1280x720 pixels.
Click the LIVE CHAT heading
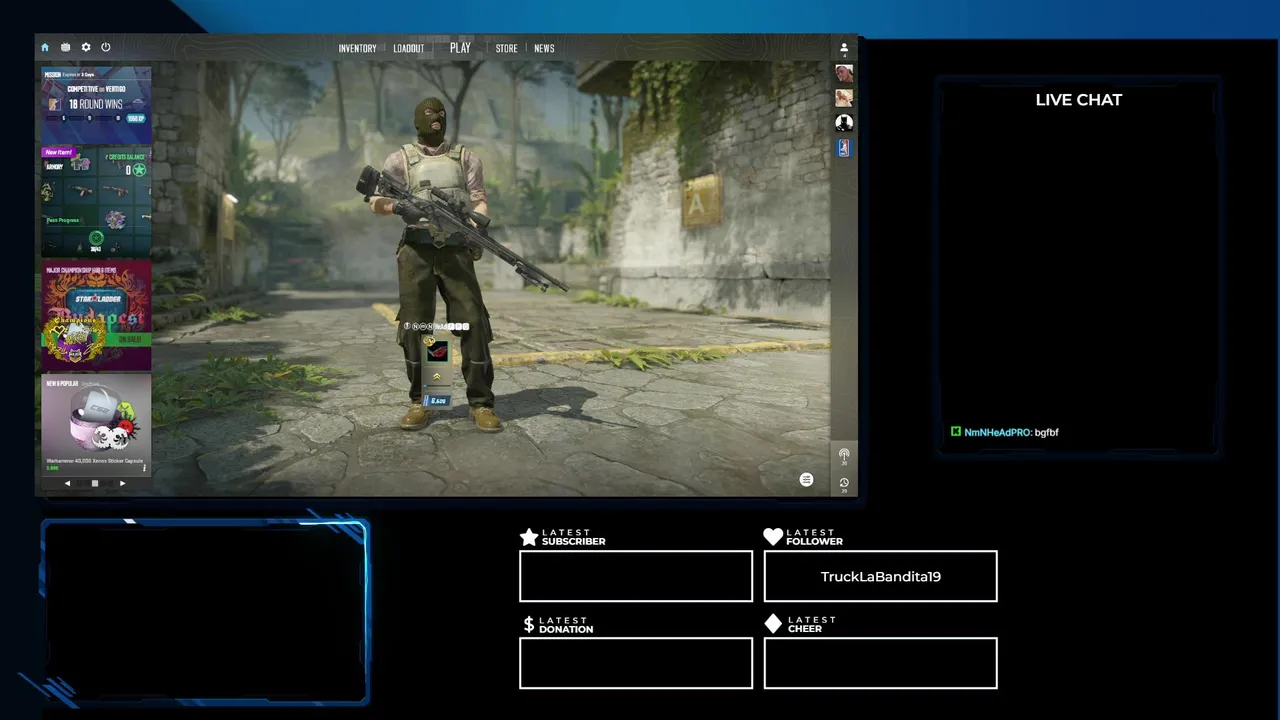coord(1079,100)
